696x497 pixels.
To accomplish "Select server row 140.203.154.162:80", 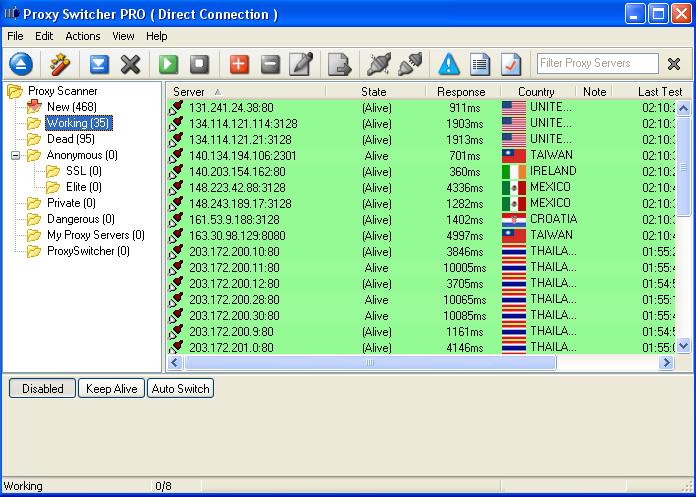I will click(x=422, y=172).
